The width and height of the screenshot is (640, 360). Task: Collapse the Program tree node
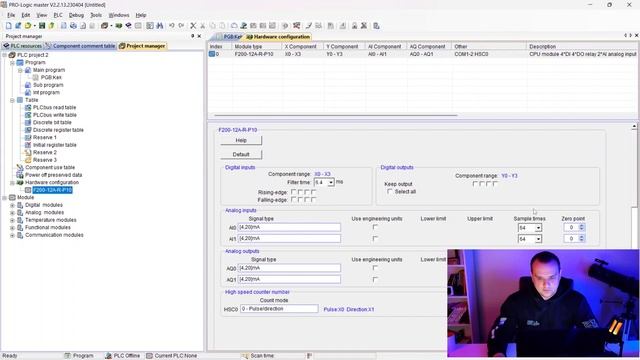(12, 63)
